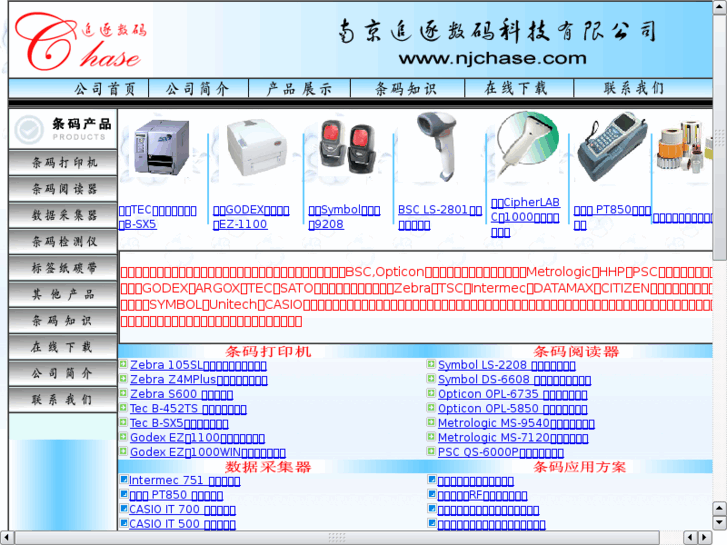The image size is (727, 545).
Task: Click the PT850 data collector thumbnail
Action: 612,147
